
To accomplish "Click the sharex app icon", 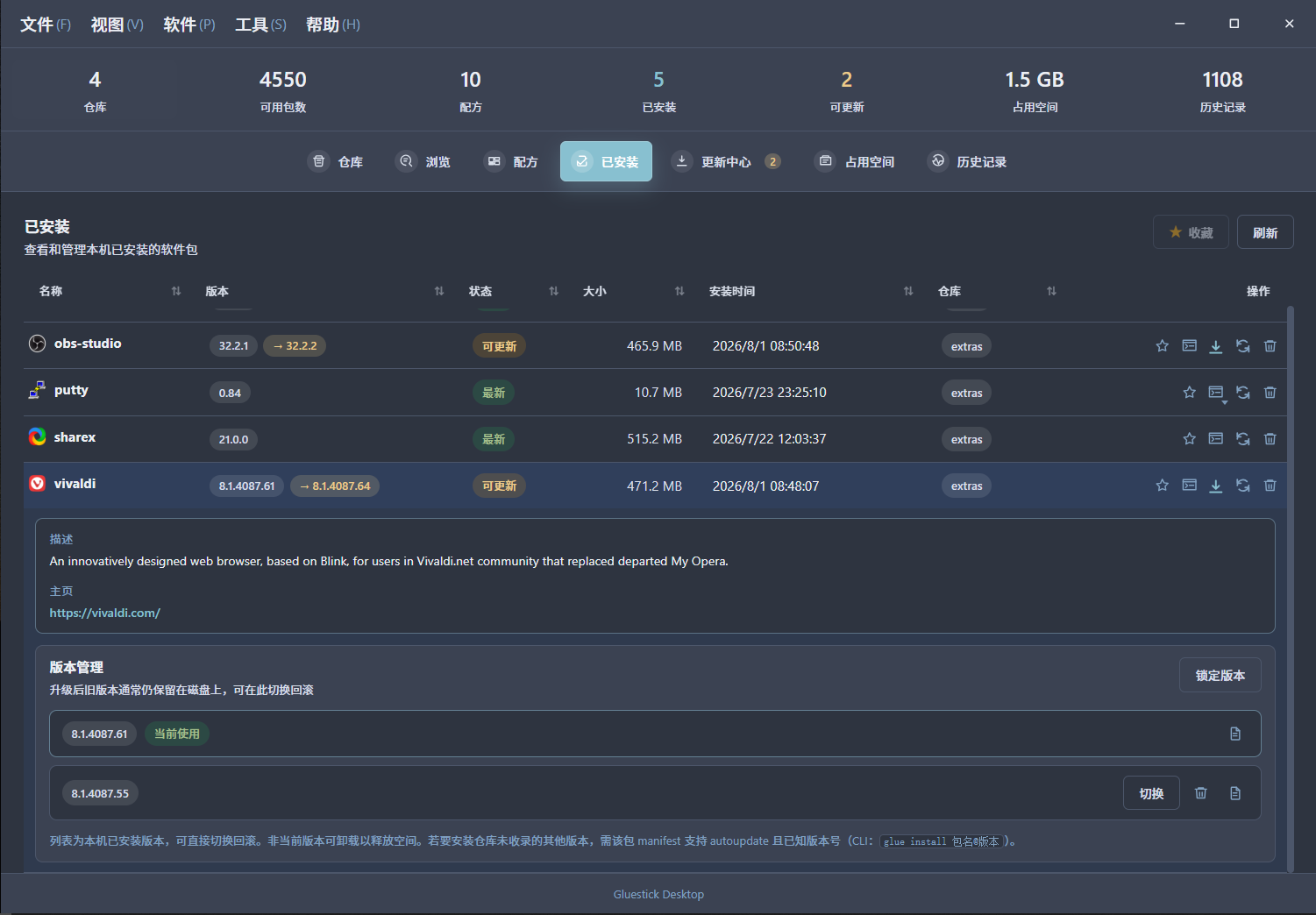I will (37, 436).
